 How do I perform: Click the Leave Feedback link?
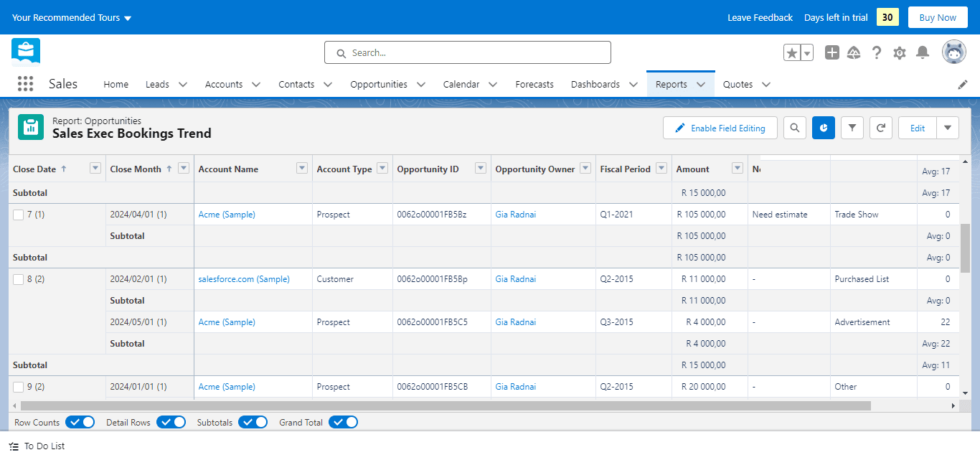pos(760,18)
